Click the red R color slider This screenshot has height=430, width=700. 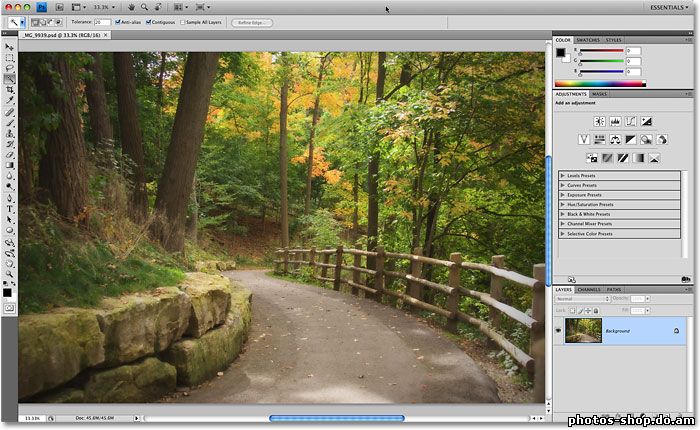pos(601,51)
